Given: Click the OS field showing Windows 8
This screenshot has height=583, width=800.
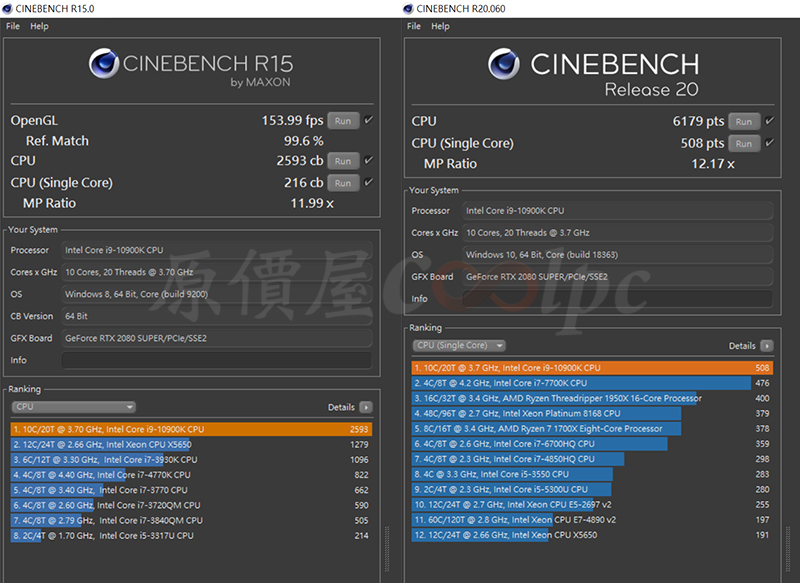Looking at the screenshot, I should (217, 294).
